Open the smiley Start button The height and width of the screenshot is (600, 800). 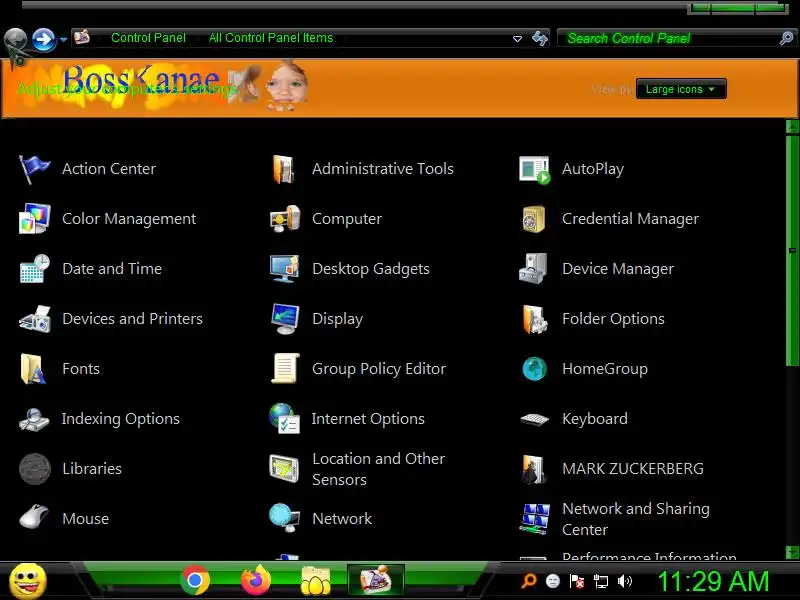click(28, 582)
